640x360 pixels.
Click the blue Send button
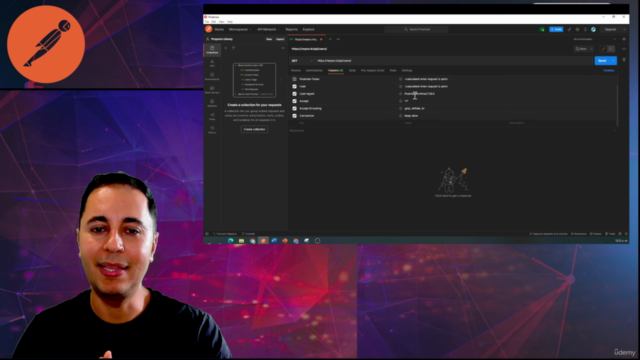(602, 60)
